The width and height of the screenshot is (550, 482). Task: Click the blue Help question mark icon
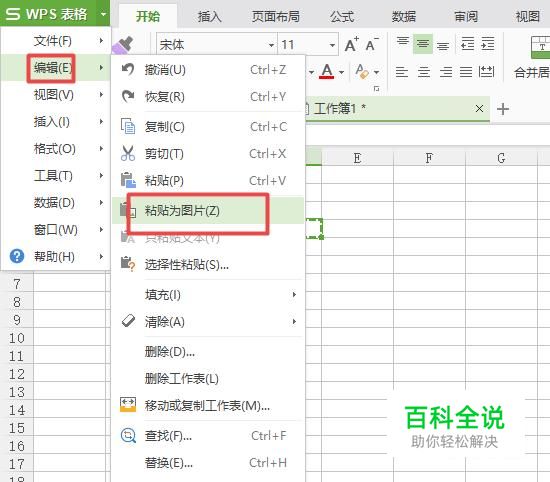pyautogui.click(x=16, y=256)
